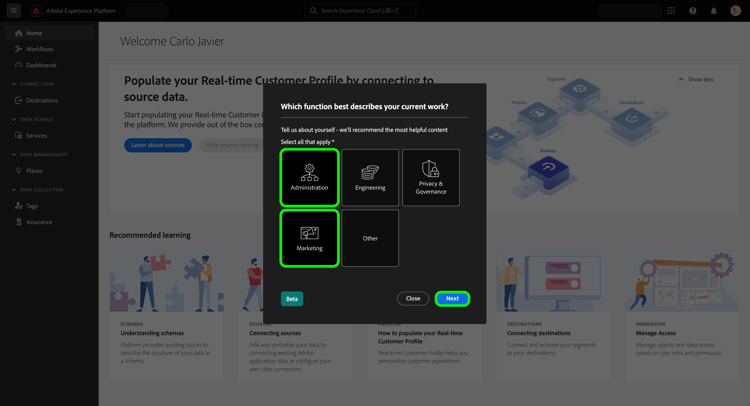750x406 pixels.
Task: Click View source catalog button
Action: (x=232, y=145)
